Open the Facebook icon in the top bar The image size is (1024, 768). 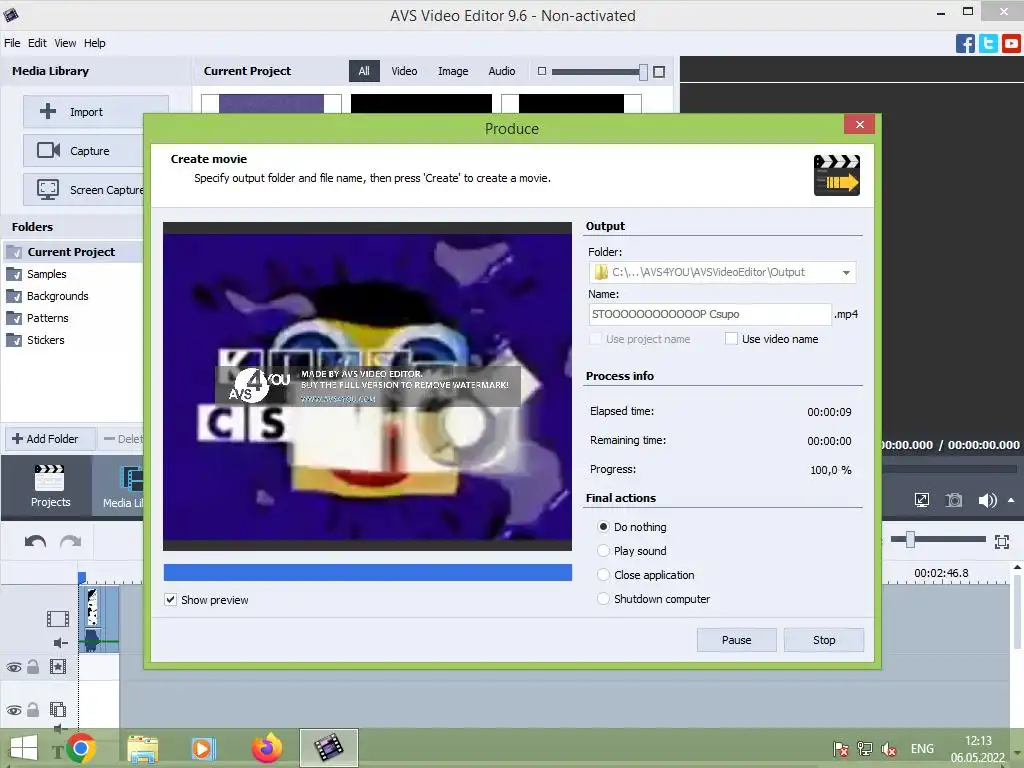pos(965,44)
